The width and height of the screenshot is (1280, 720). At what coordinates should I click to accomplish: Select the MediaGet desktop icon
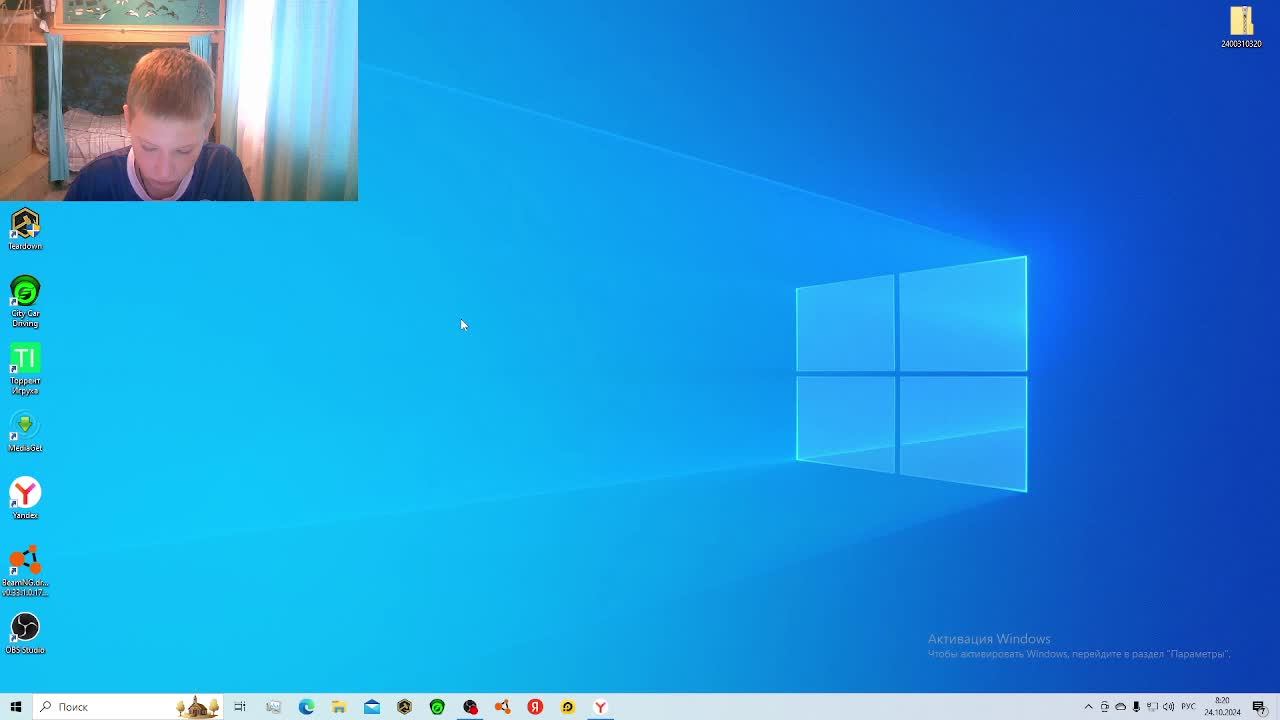25,428
